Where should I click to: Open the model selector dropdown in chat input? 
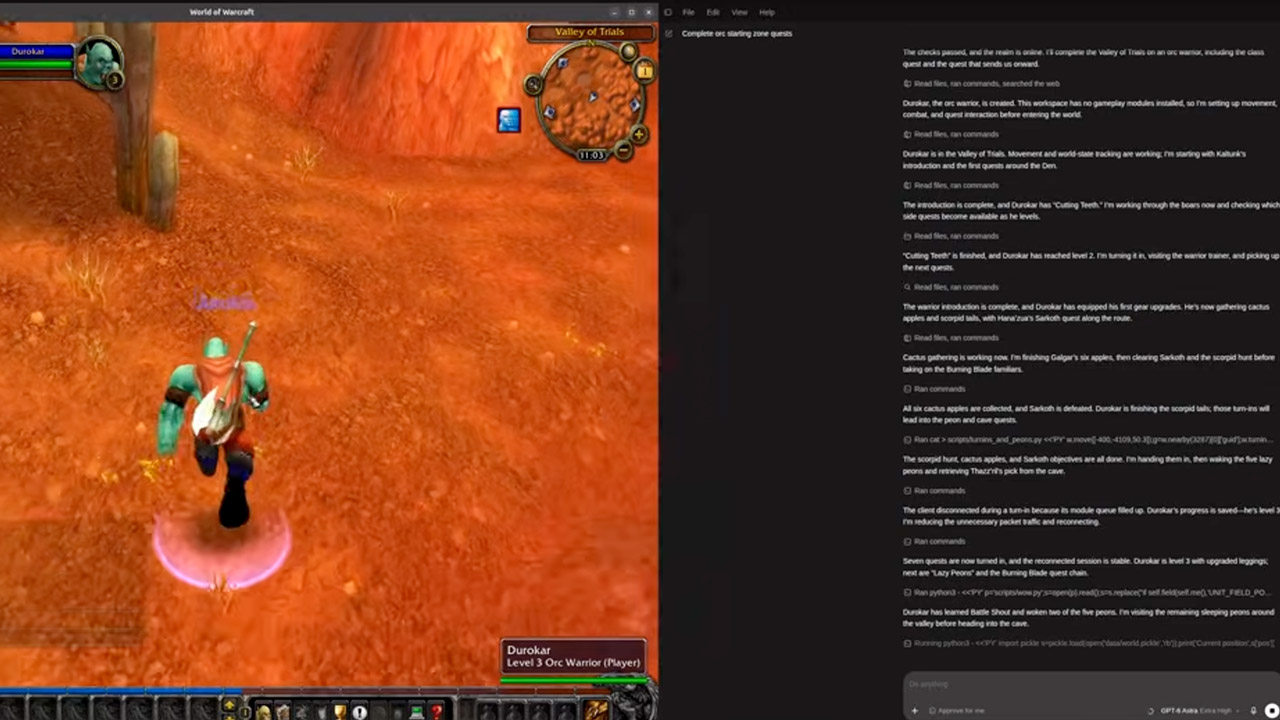click(1200, 710)
